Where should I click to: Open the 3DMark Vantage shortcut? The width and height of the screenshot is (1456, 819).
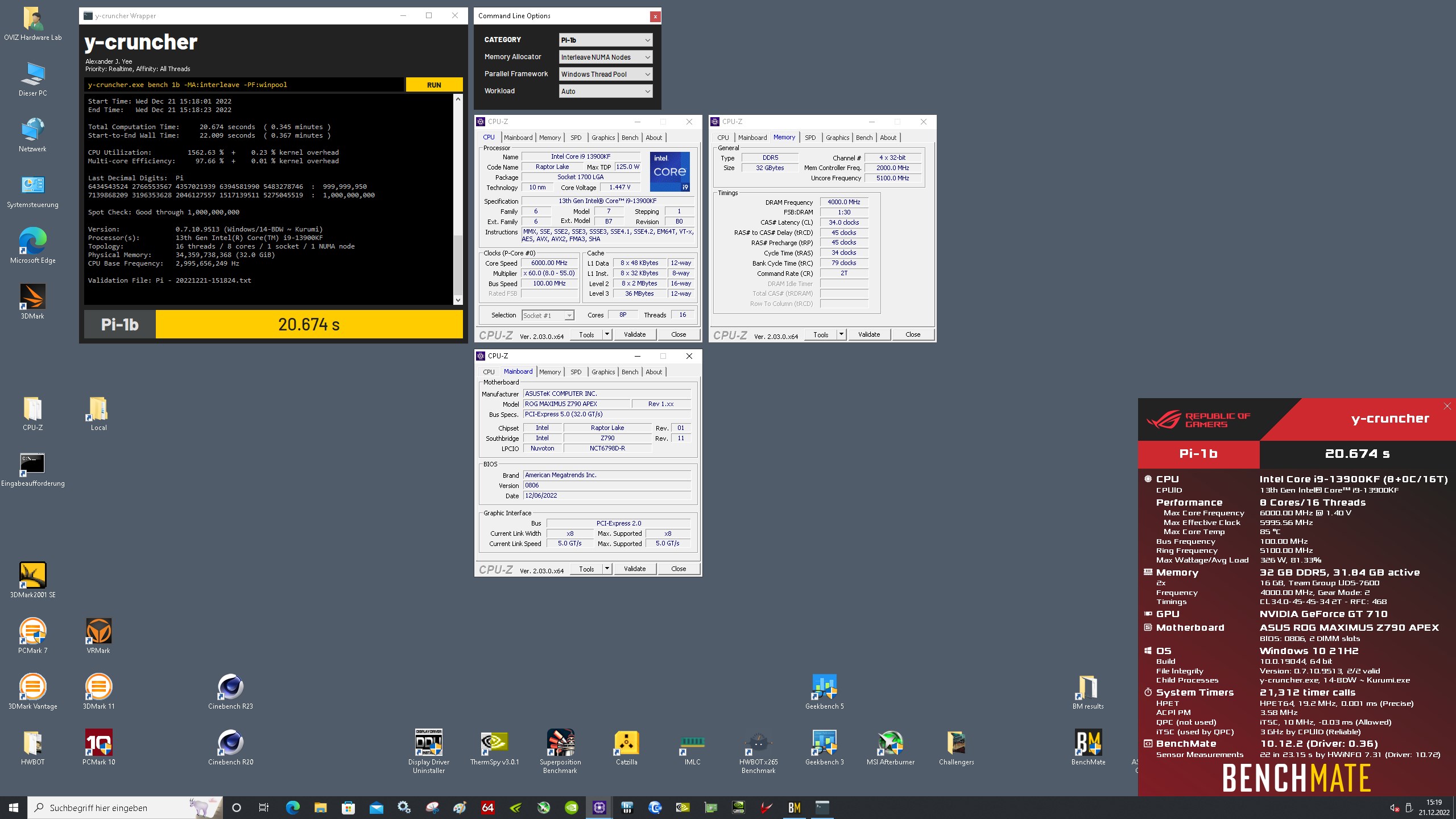pos(32,692)
